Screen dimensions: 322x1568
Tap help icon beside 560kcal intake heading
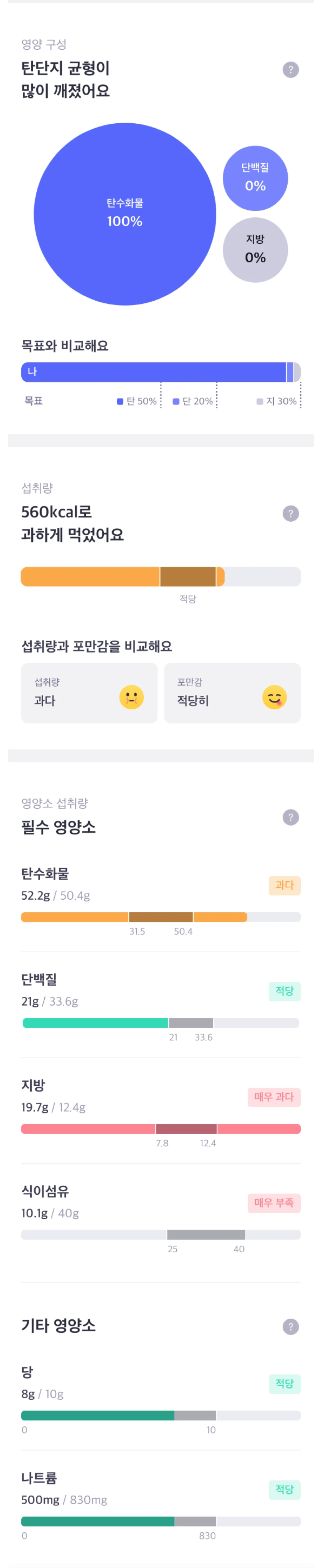[x=290, y=513]
